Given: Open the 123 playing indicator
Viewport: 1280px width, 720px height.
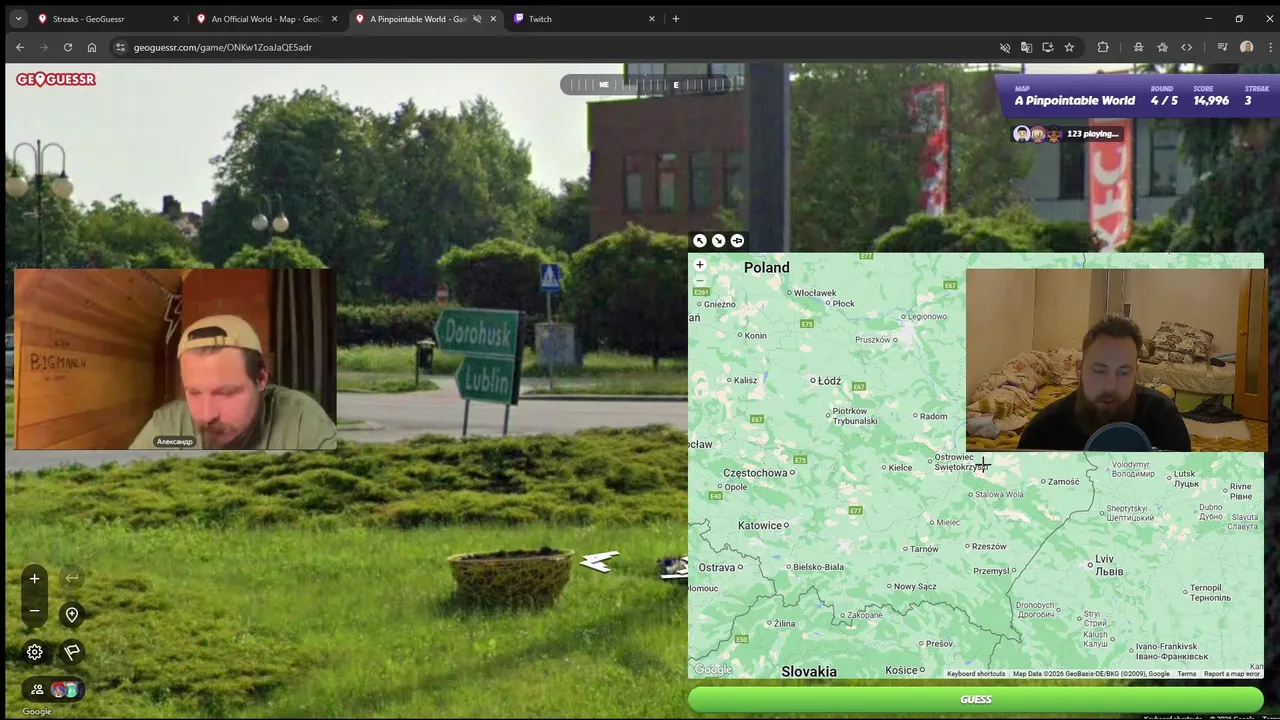Looking at the screenshot, I should [1066, 133].
